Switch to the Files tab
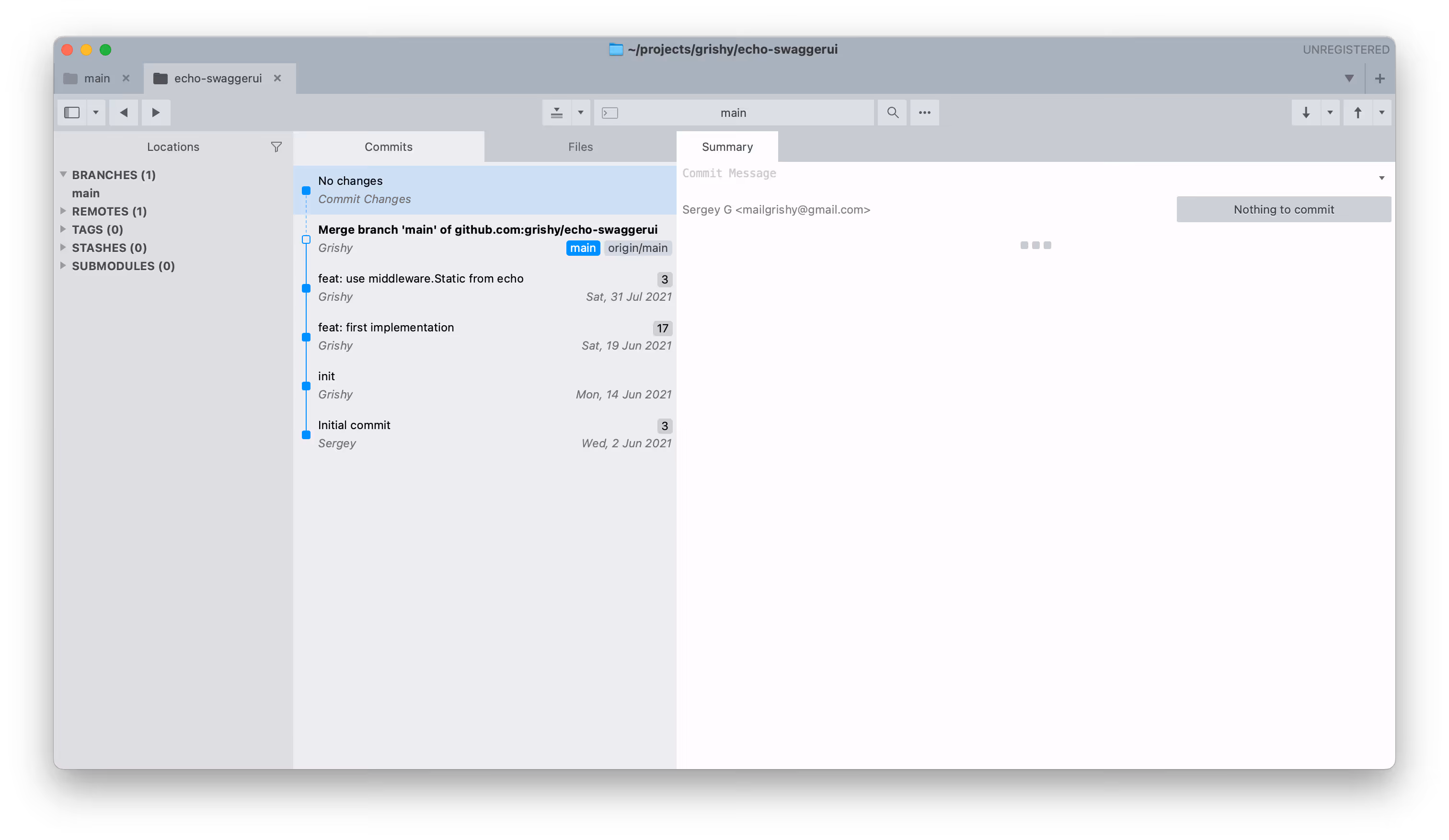 (x=580, y=147)
